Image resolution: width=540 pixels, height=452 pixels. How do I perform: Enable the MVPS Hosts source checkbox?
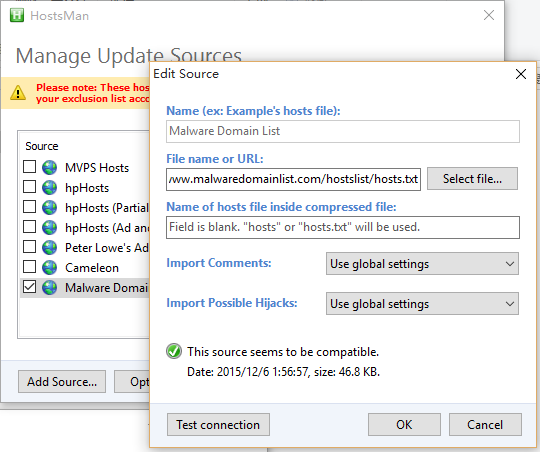[x=30, y=166]
